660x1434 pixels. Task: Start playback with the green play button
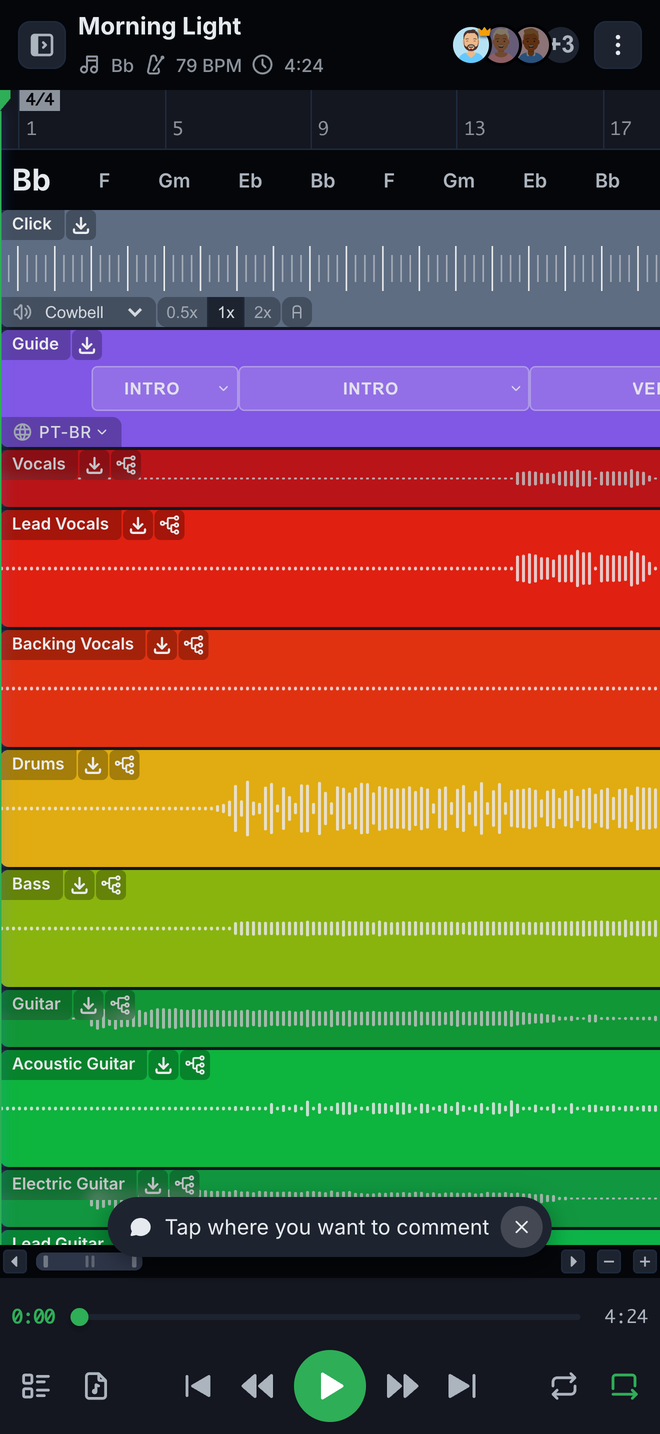point(330,1386)
